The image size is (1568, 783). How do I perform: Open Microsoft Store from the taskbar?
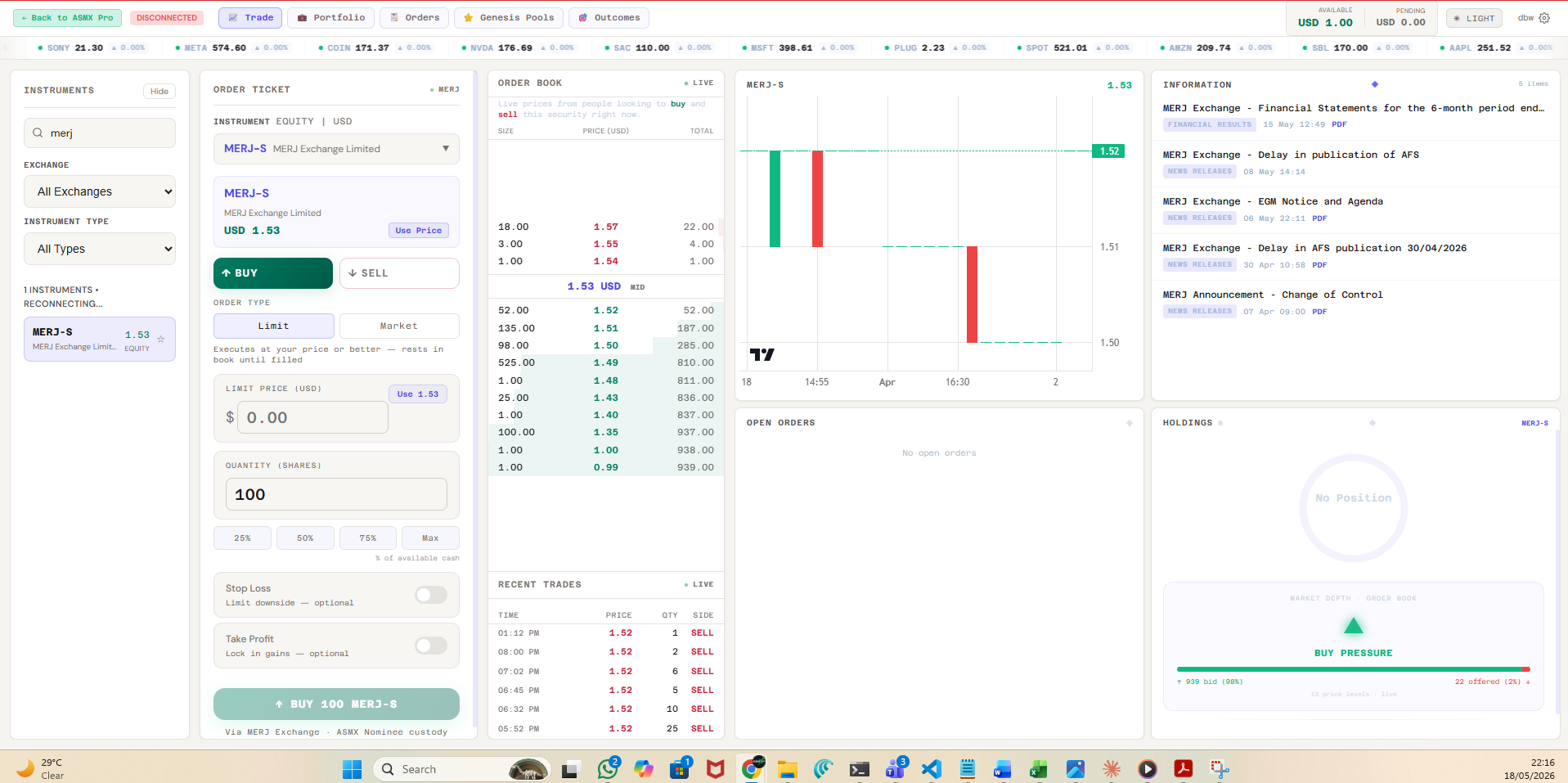coord(680,768)
